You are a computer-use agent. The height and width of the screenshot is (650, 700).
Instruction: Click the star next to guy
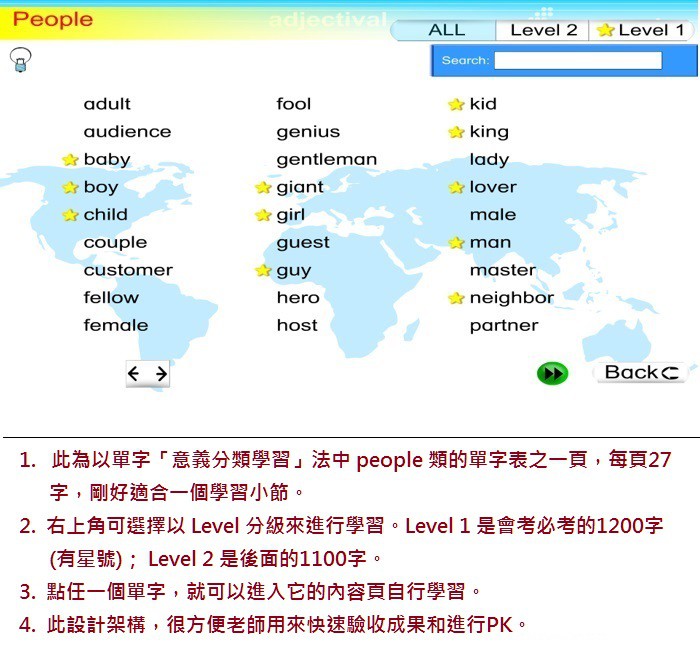pos(263,271)
